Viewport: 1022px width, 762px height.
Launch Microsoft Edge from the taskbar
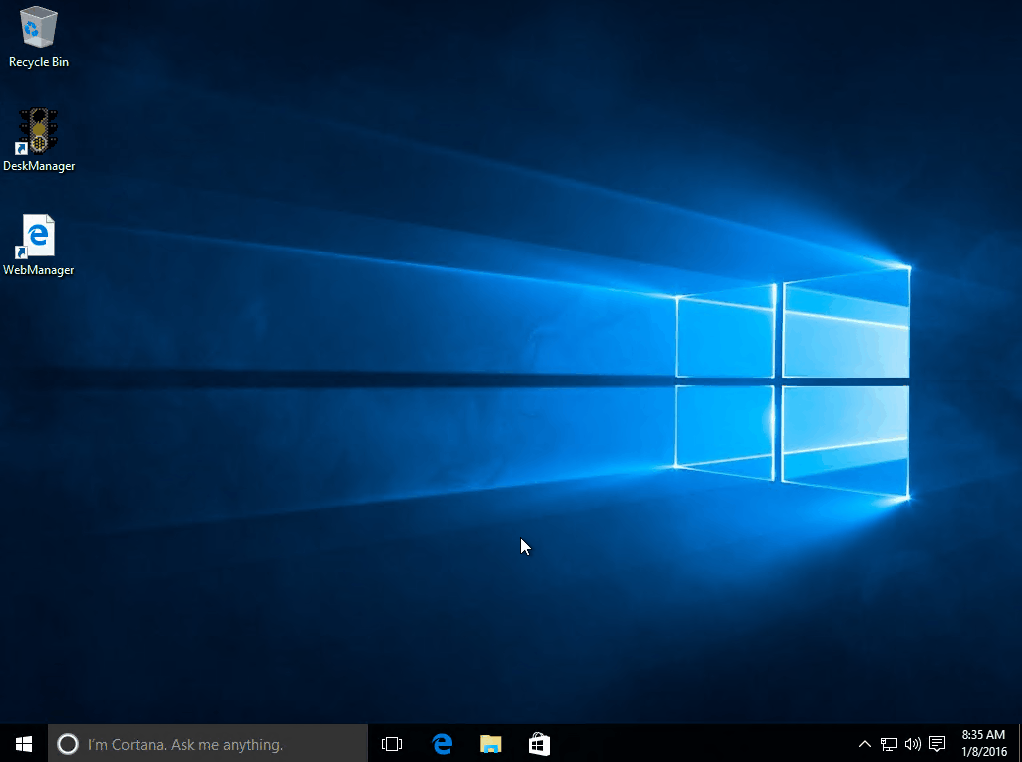pyautogui.click(x=442, y=744)
